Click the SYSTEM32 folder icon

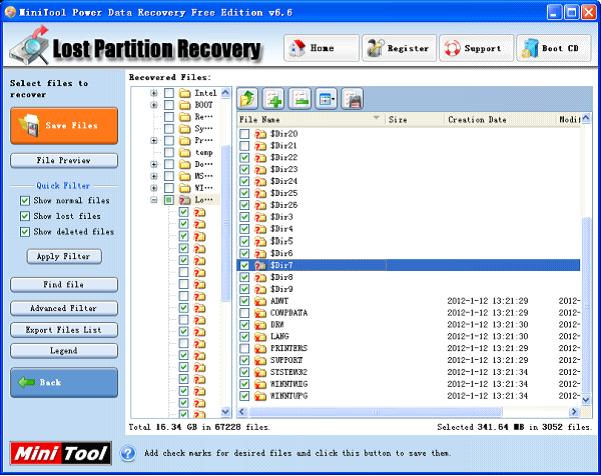(x=261, y=372)
